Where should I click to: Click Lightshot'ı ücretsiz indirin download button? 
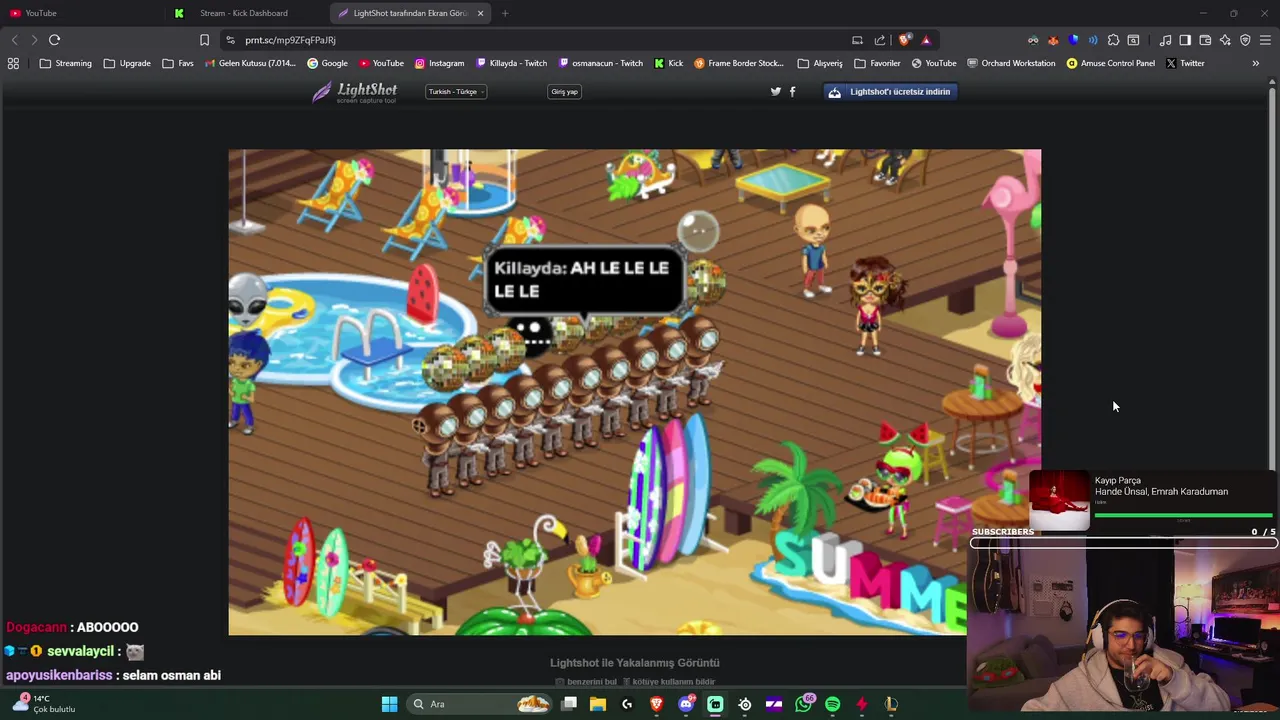pyautogui.click(x=890, y=91)
